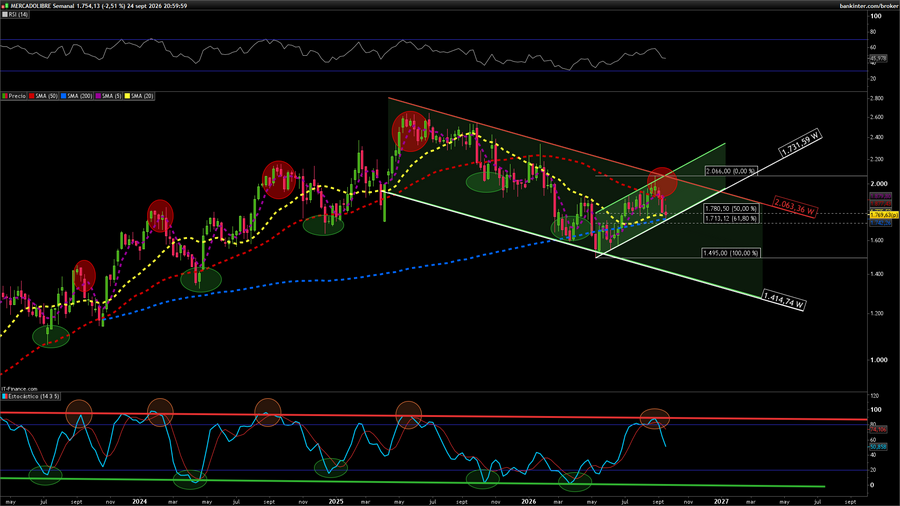
Task: Click the yellow 1.769,63 price axis tag
Action: (884, 215)
